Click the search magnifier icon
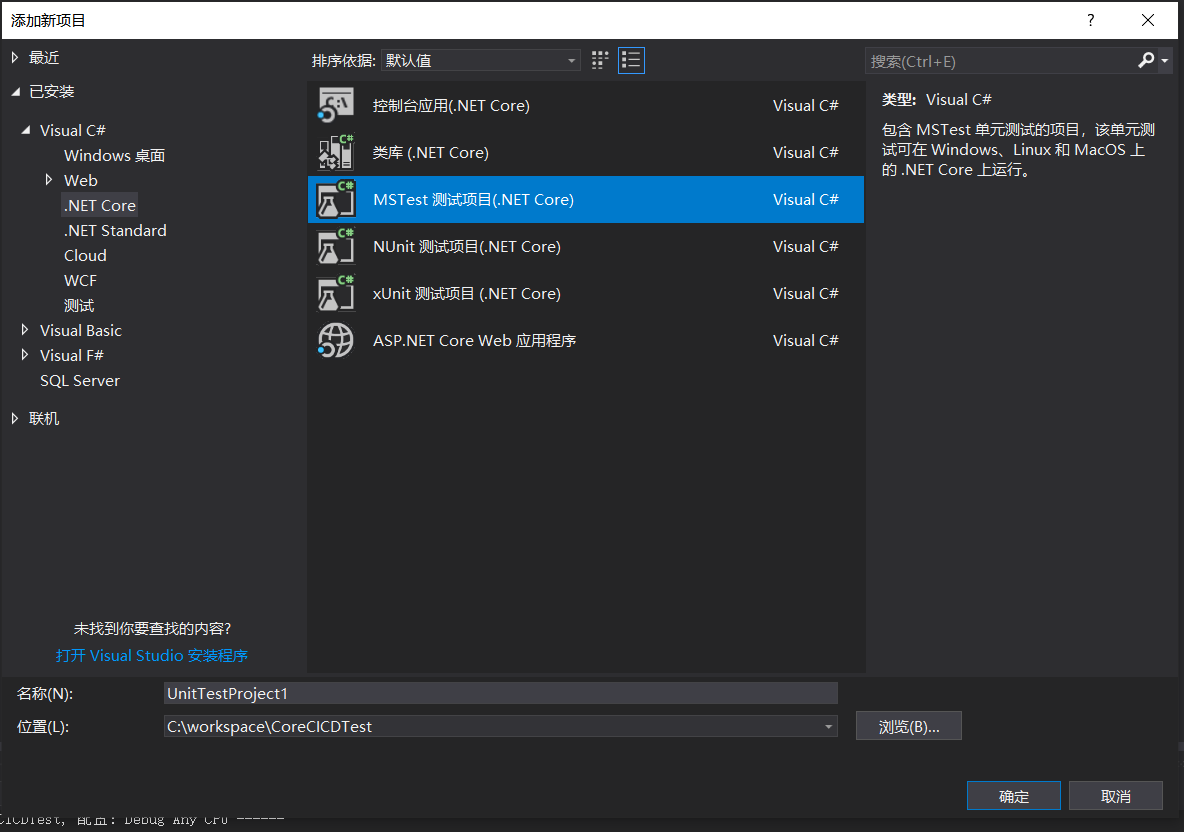This screenshot has height=832, width=1184. (x=1146, y=61)
